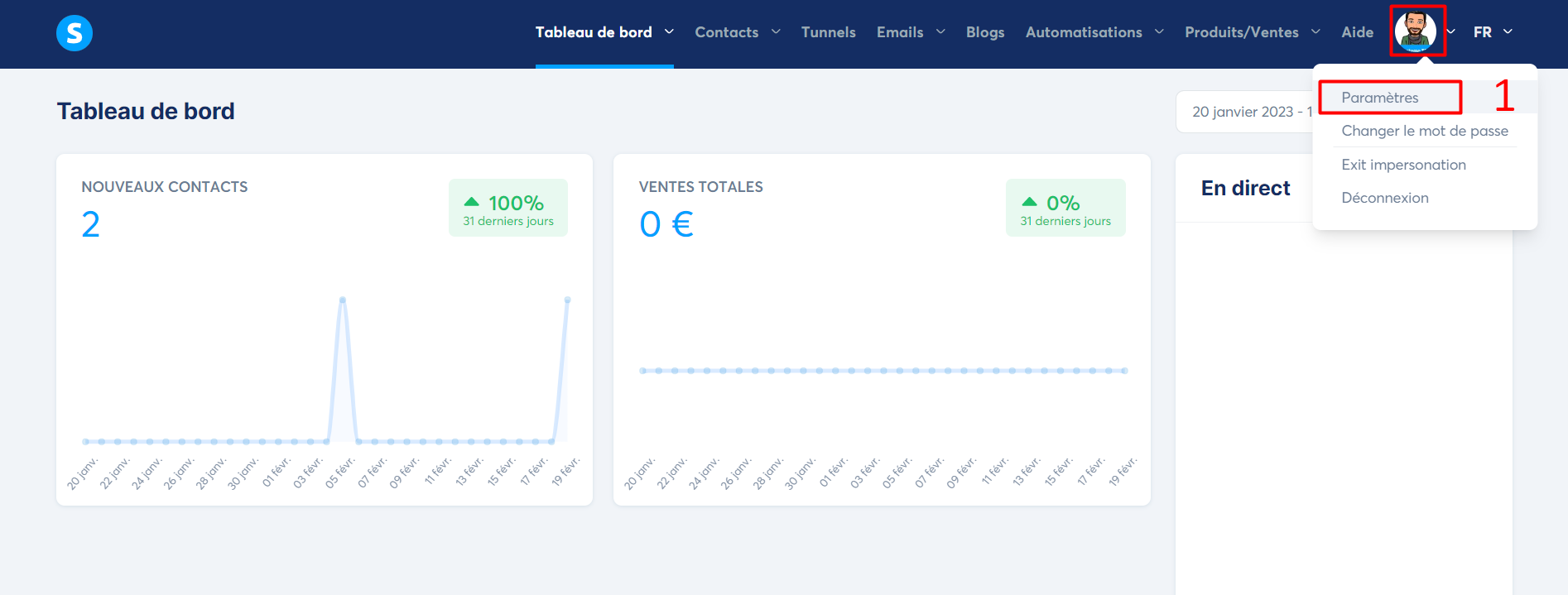
Task: Open the user profile avatar menu
Action: click(x=1415, y=31)
